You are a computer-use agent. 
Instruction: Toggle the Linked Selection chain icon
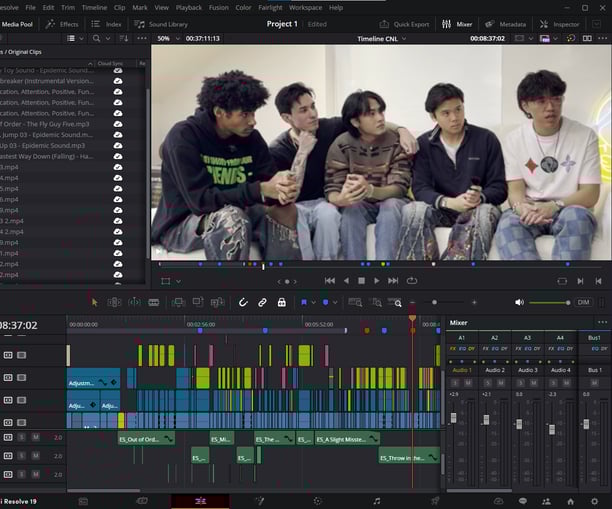262,303
